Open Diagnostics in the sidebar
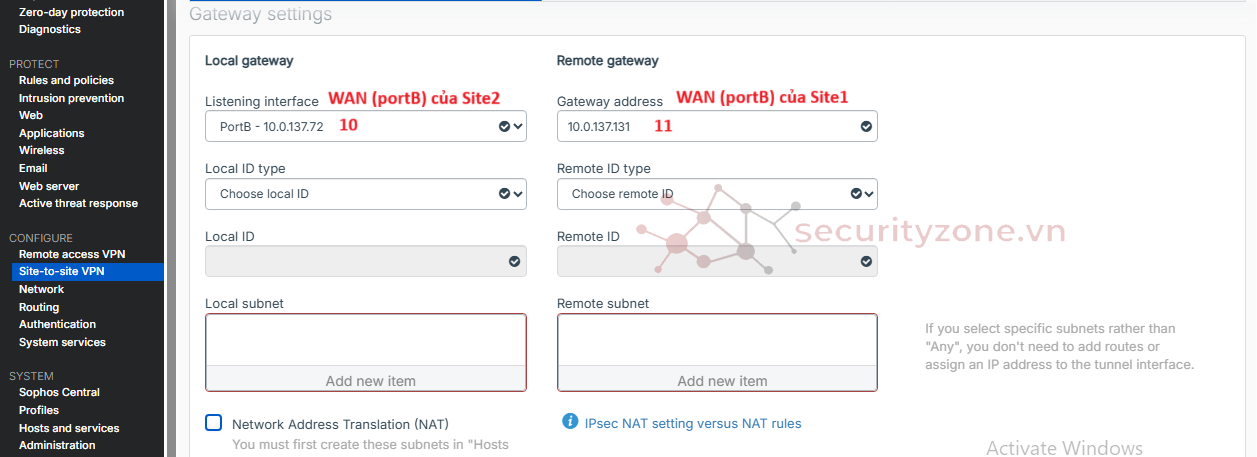Screen dimensions: 1257x457 click(50, 29)
